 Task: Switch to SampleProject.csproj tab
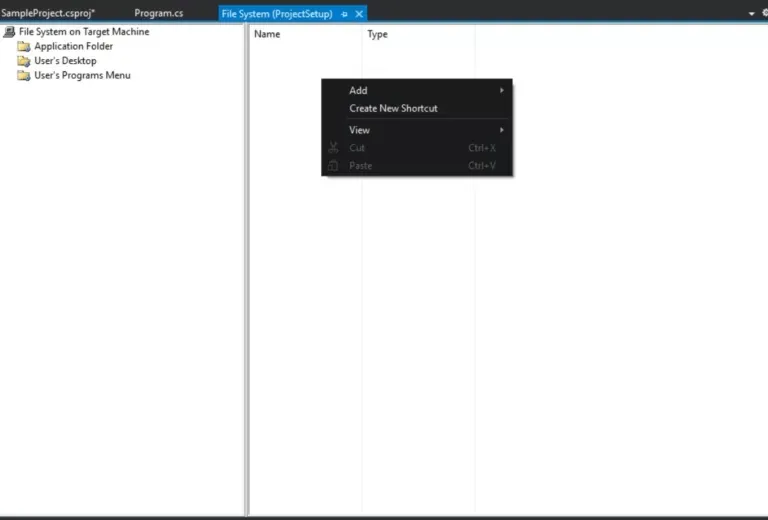point(48,13)
